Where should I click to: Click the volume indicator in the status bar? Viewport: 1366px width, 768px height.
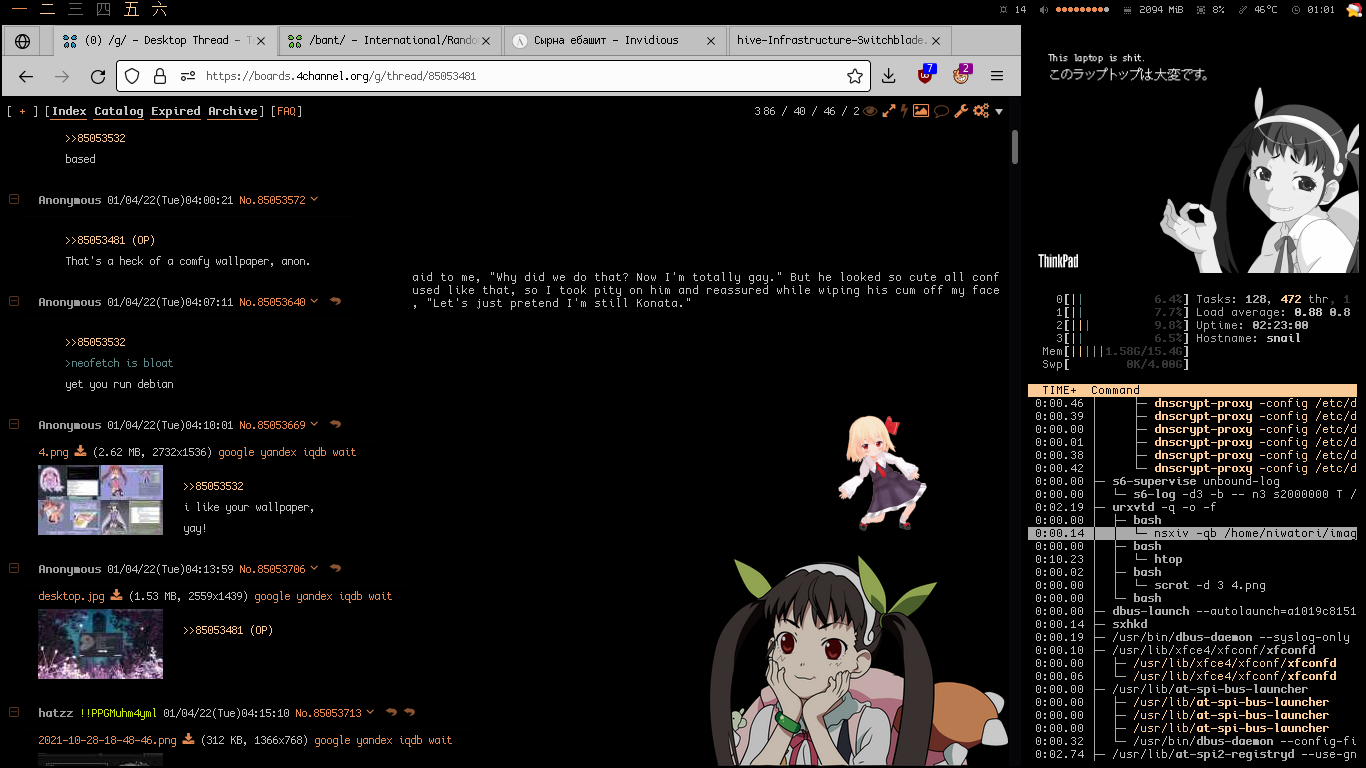tap(1074, 9)
